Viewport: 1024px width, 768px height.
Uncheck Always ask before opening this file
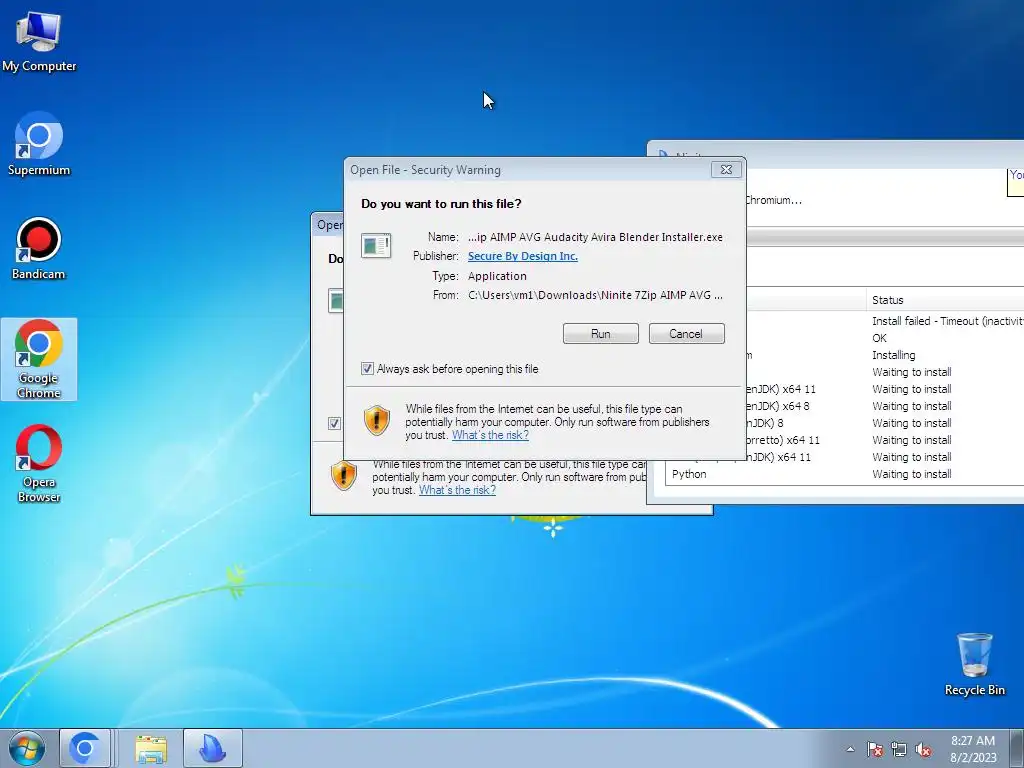tap(367, 369)
